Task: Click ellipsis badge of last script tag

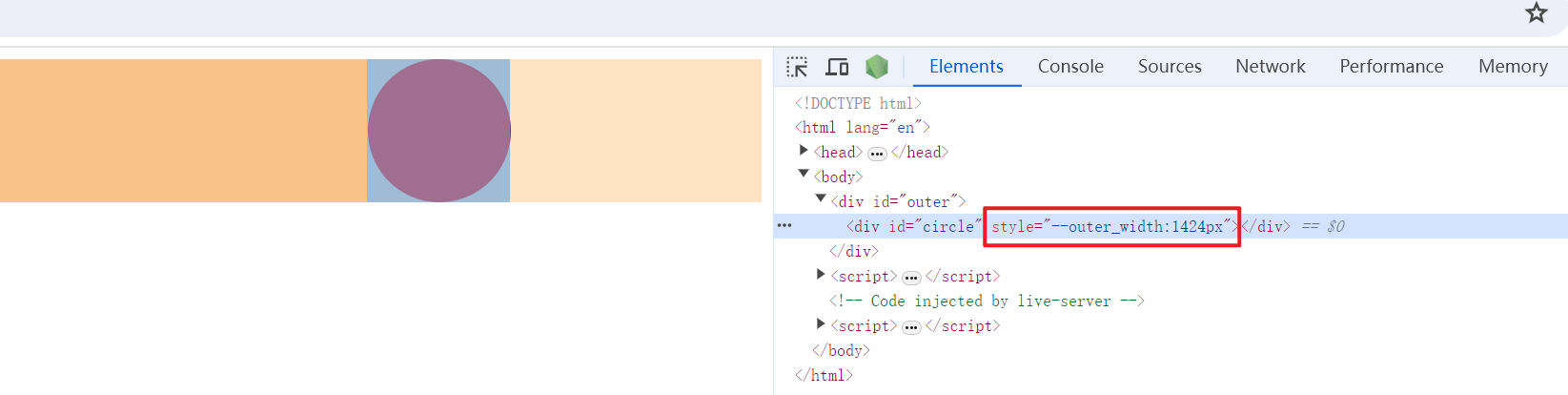Action: pyautogui.click(x=911, y=327)
